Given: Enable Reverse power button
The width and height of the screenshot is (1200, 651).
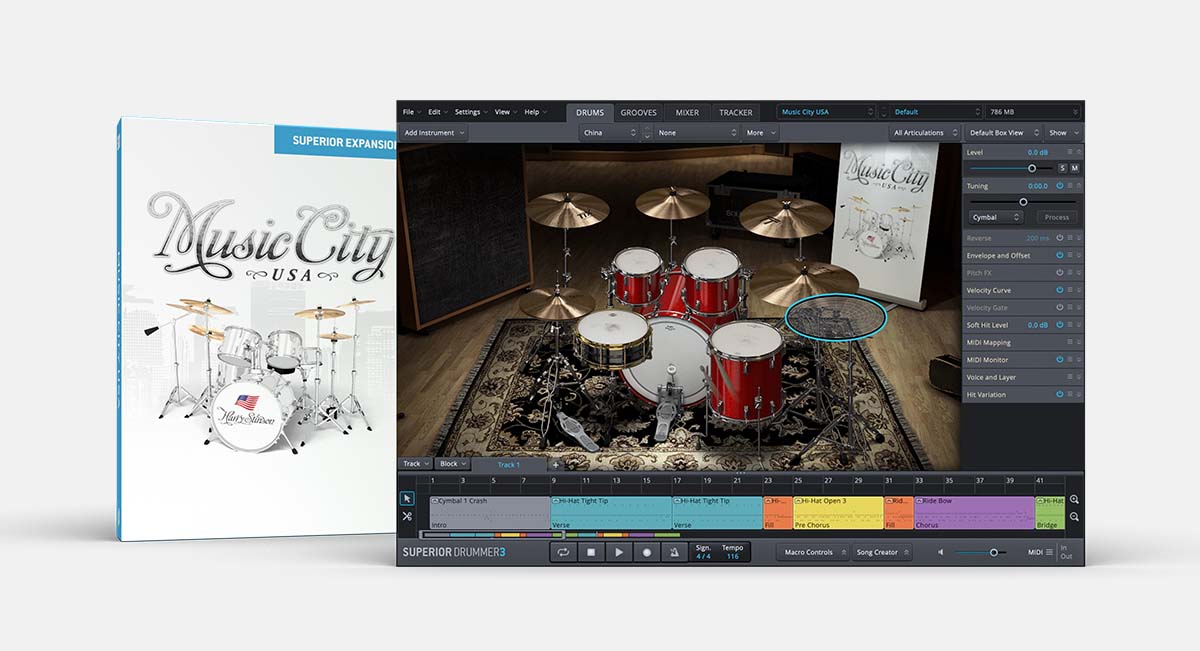Looking at the screenshot, I should 1059,238.
